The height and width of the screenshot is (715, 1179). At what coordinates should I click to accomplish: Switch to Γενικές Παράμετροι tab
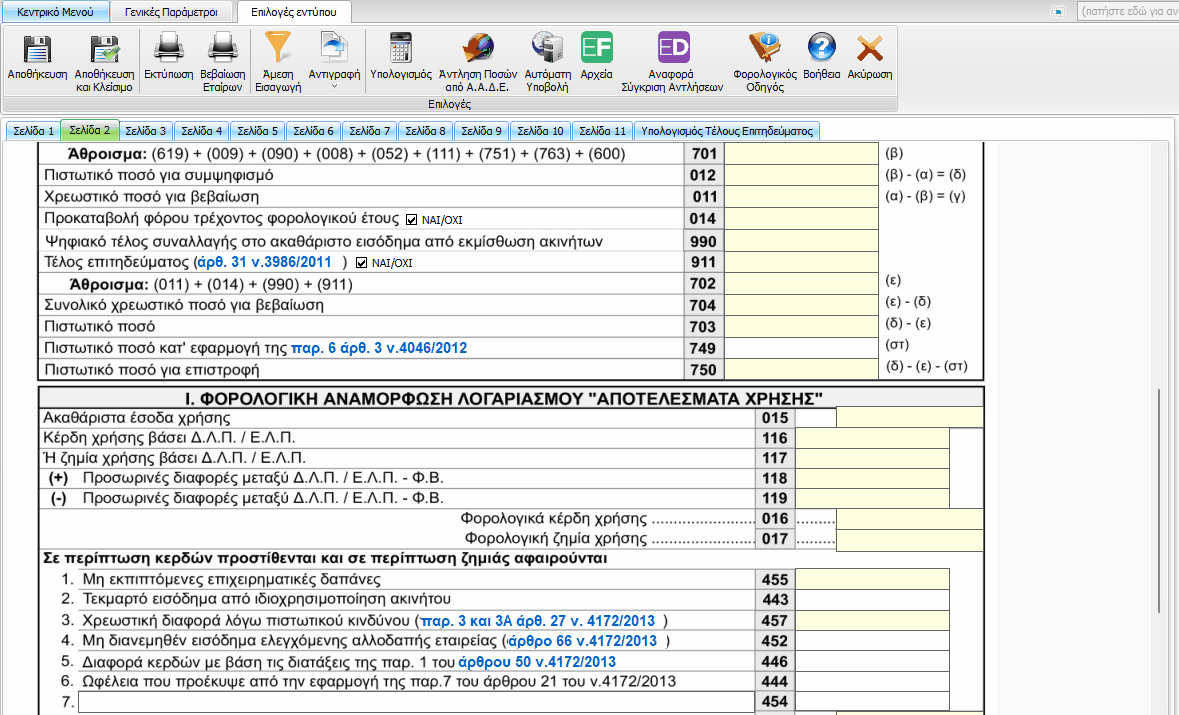(173, 12)
